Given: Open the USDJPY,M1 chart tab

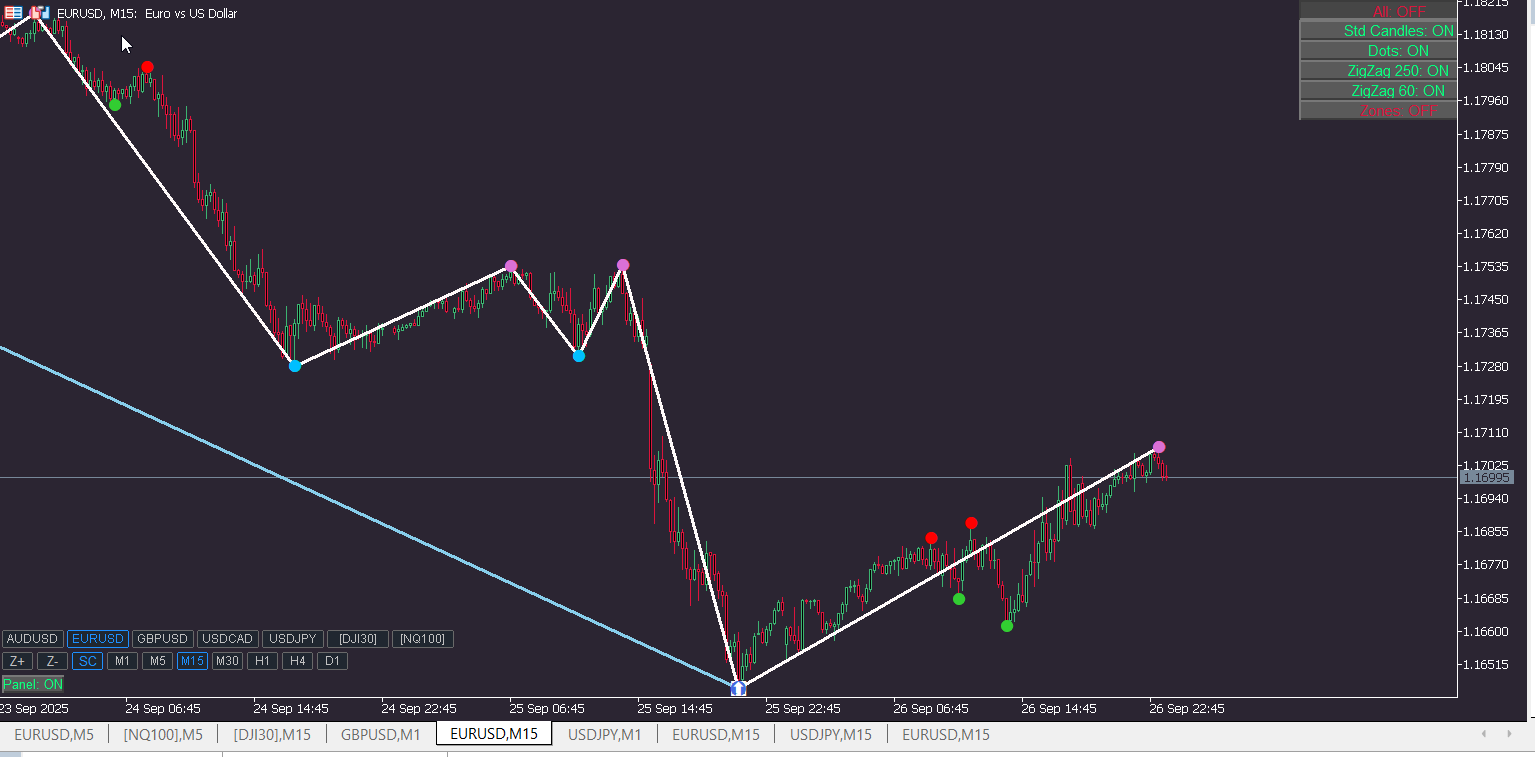Looking at the screenshot, I should 605,735.
